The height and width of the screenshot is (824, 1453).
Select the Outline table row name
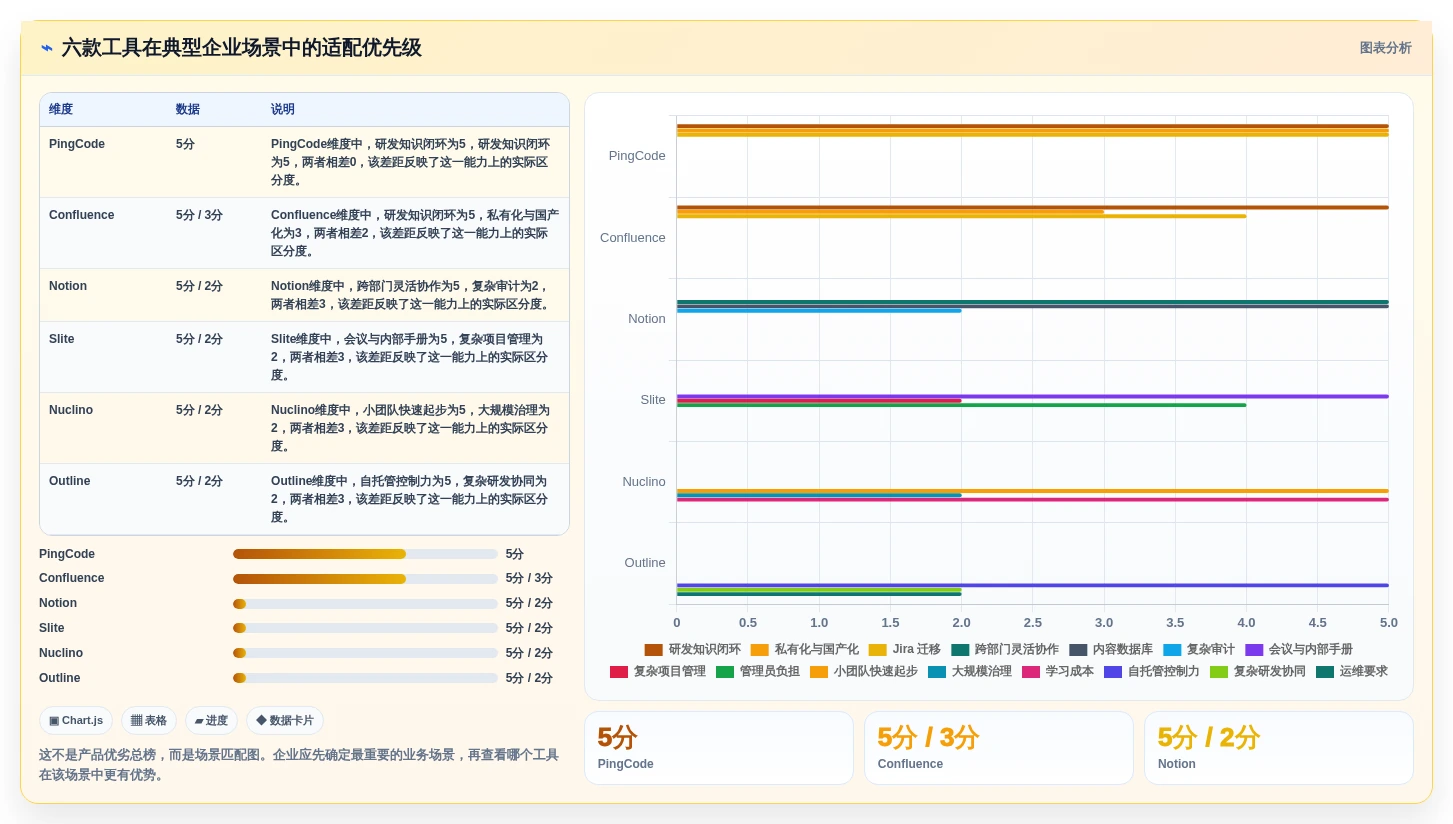click(x=70, y=481)
